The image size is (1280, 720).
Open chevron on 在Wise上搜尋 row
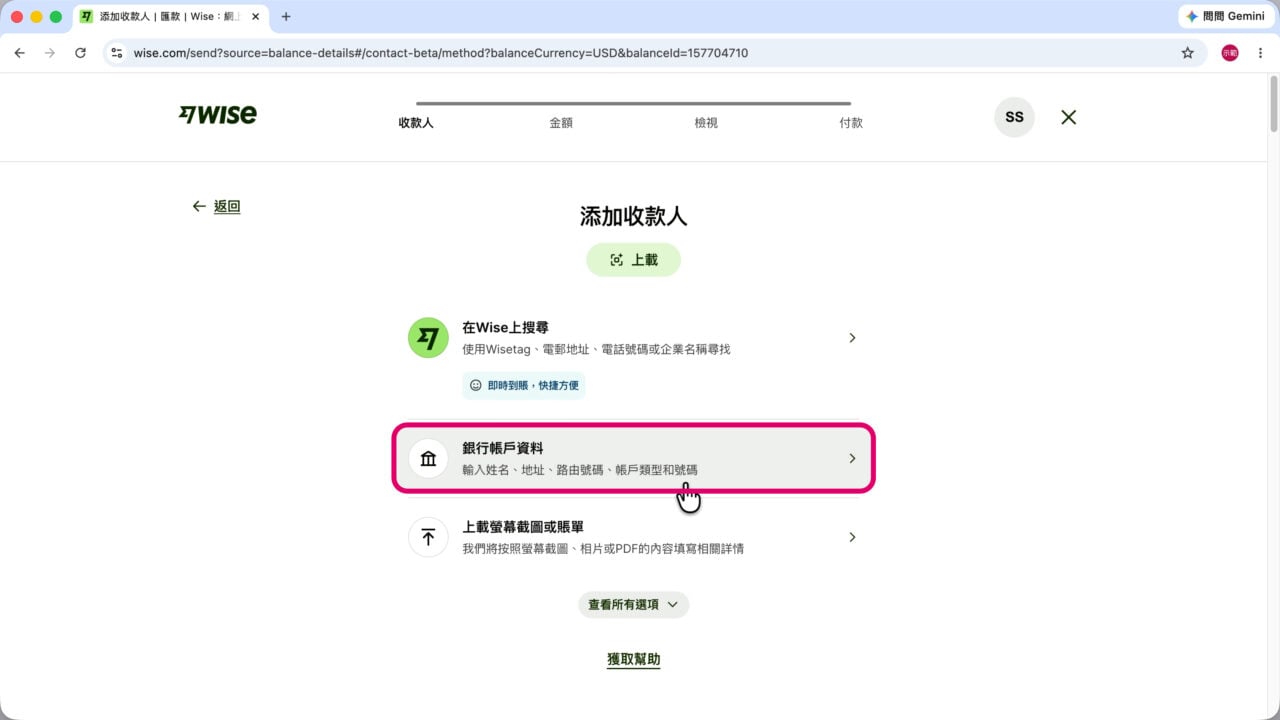pos(852,338)
